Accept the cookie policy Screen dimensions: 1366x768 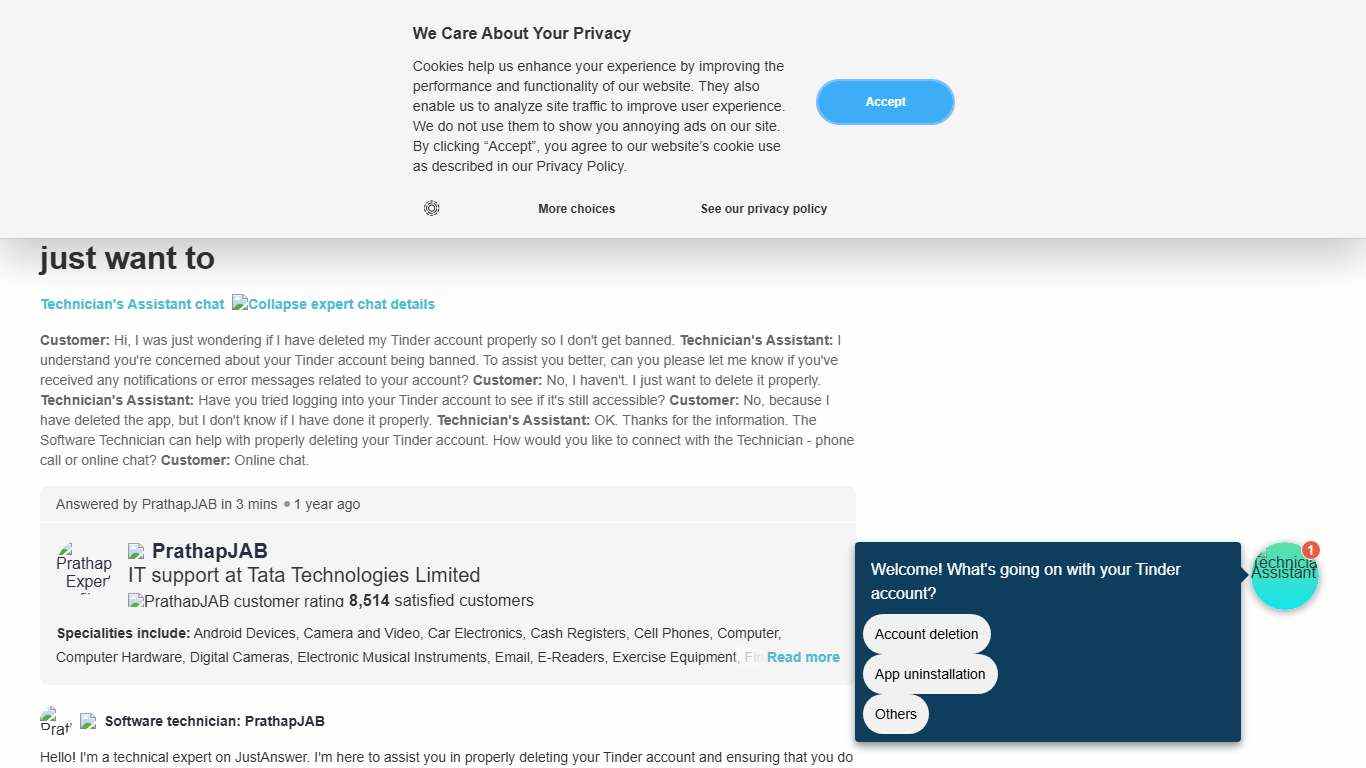pos(885,102)
